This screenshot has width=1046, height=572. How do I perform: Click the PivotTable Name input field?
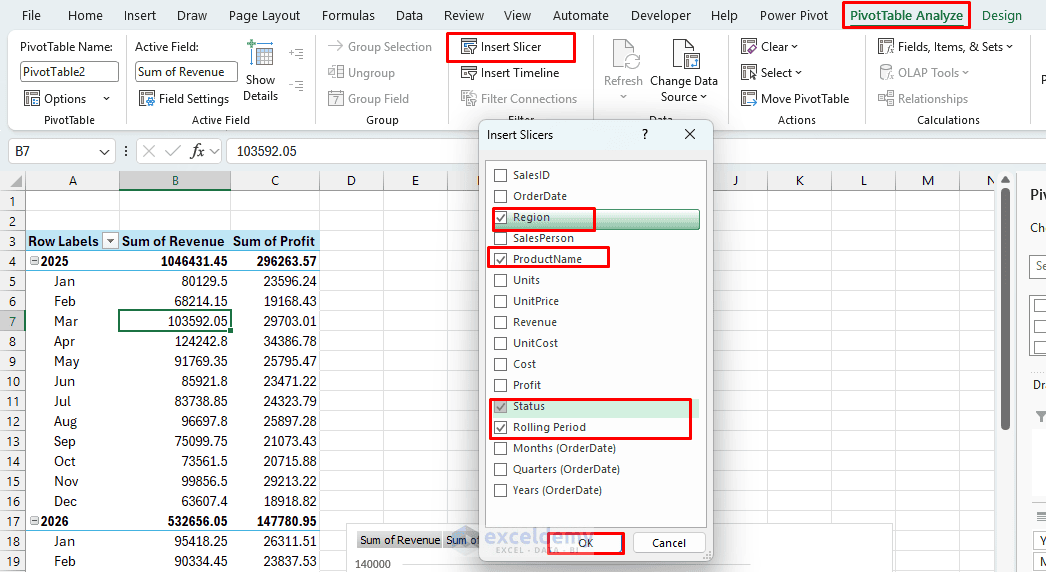tap(69, 71)
